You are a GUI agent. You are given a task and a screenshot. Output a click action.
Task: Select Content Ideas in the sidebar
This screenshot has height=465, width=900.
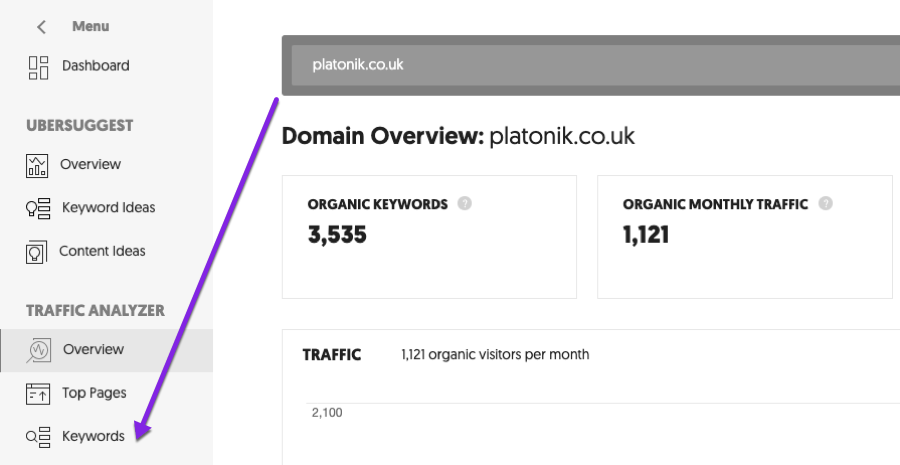(x=102, y=251)
